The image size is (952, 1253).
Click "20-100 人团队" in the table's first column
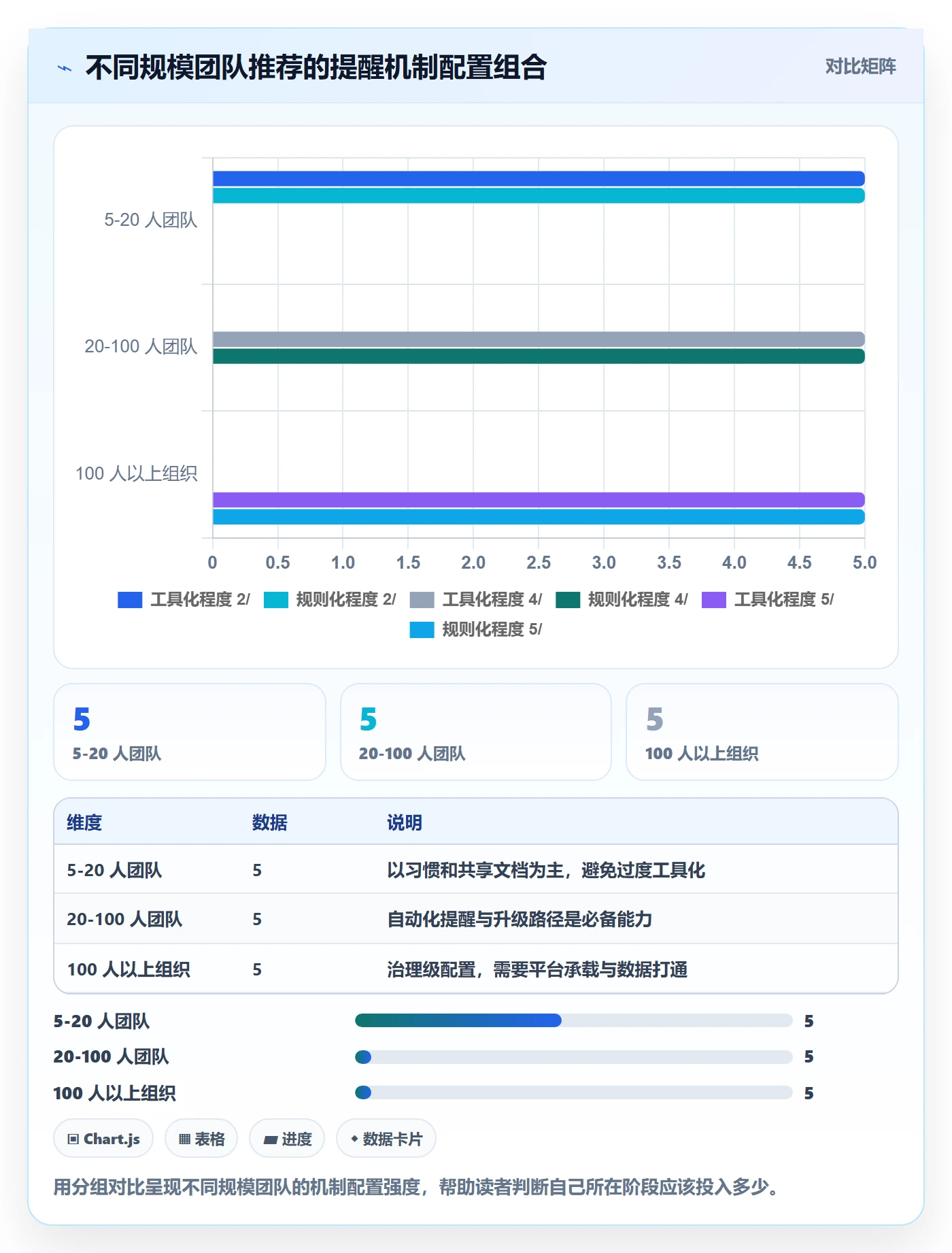tap(124, 919)
